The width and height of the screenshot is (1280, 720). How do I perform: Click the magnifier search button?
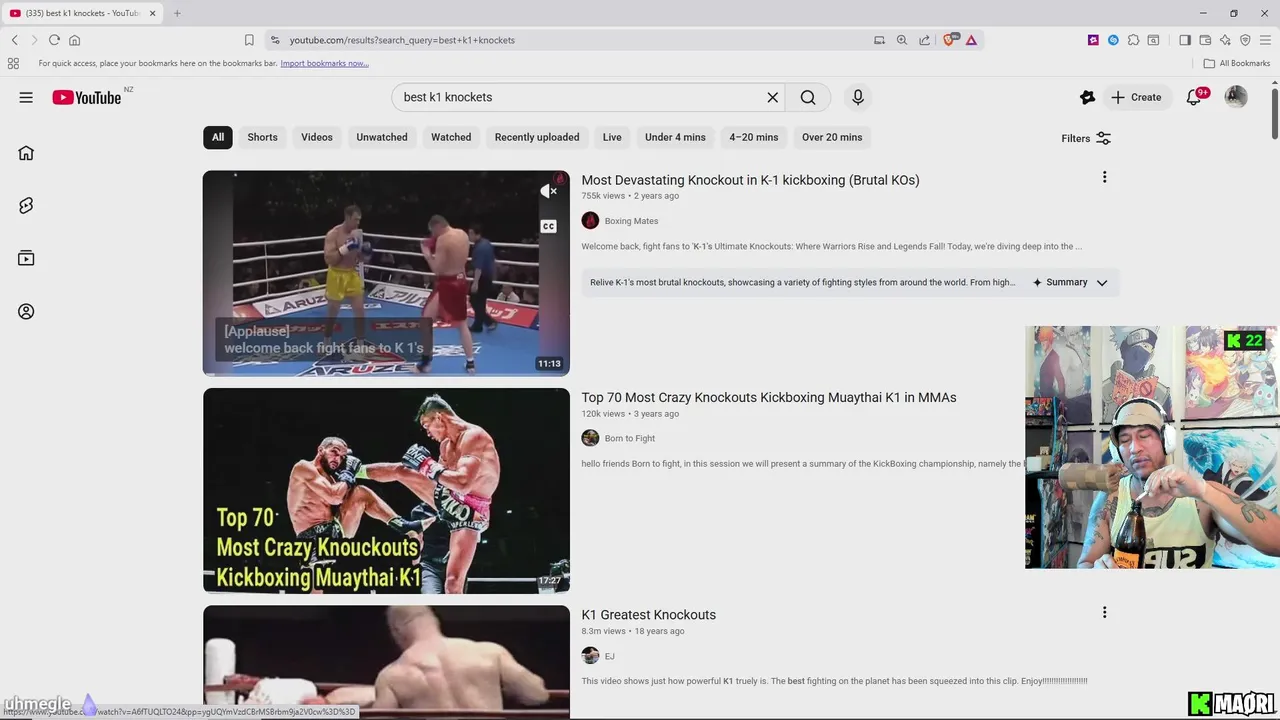tap(808, 97)
